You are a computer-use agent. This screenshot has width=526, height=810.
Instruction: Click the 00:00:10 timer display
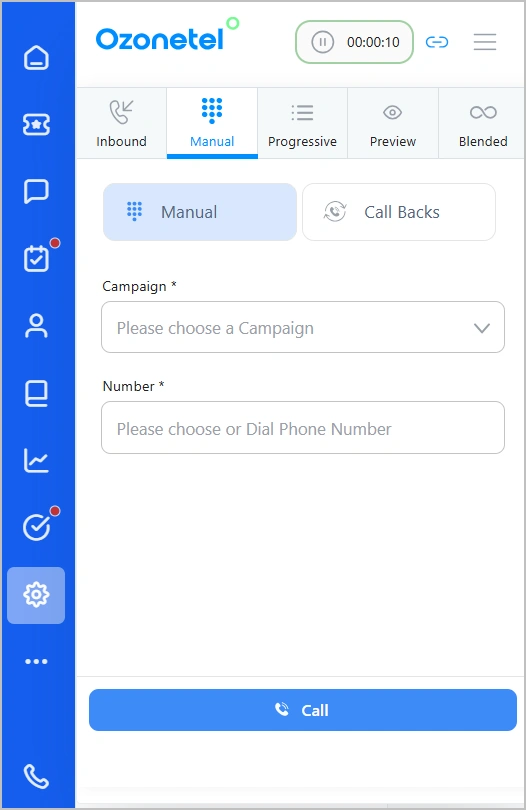coord(373,42)
